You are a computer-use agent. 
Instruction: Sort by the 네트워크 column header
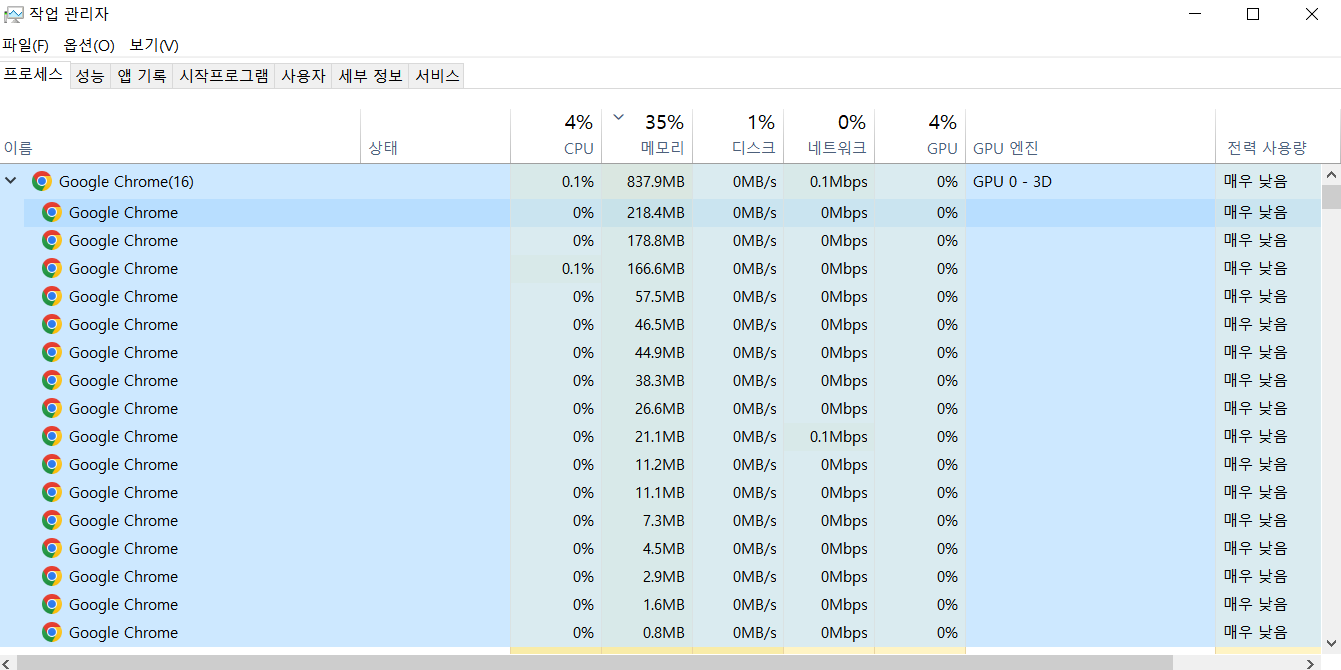[x=829, y=136]
